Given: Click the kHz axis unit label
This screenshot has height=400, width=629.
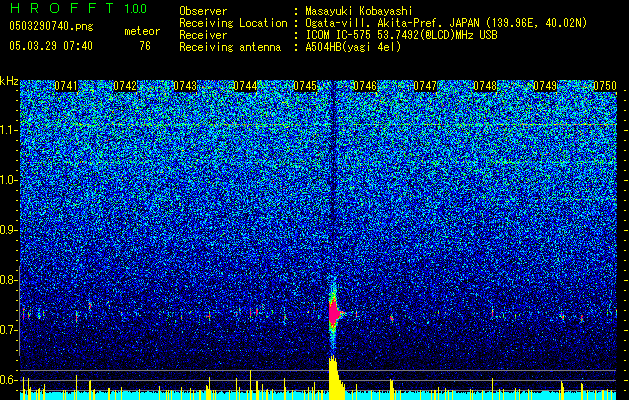Looking at the screenshot, I should coord(9,81).
